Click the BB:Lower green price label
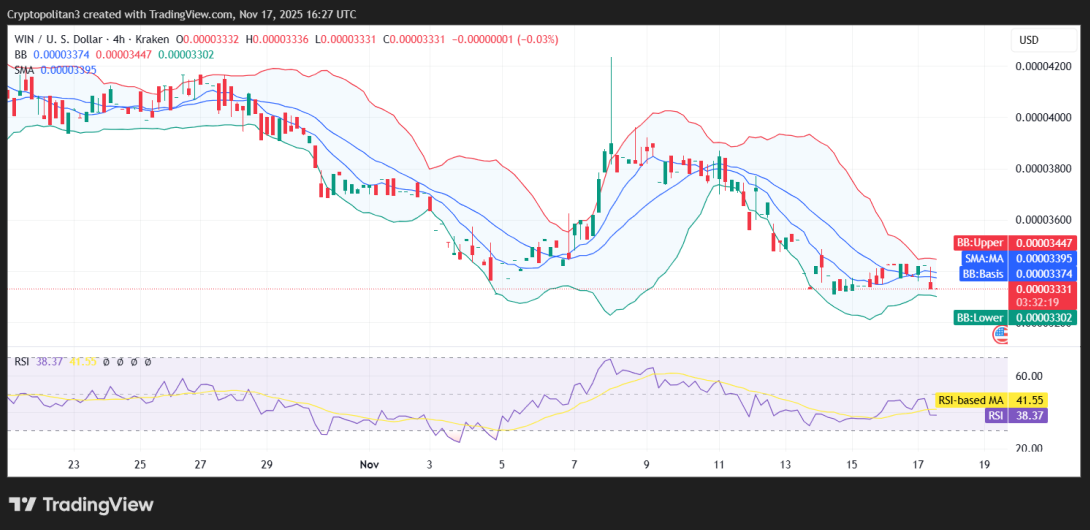The width and height of the screenshot is (1090, 530). 980,318
